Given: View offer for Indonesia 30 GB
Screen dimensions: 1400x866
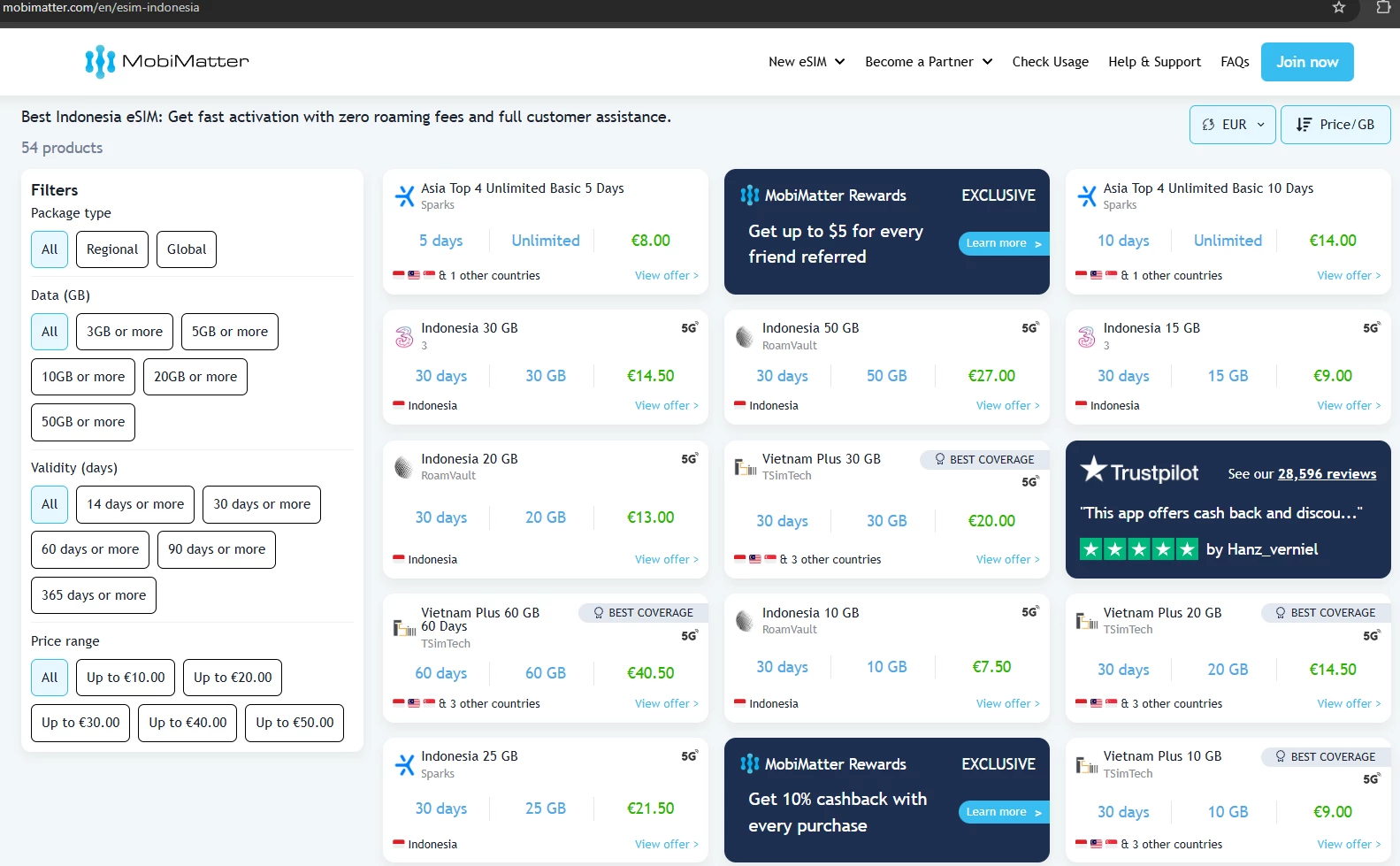Looking at the screenshot, I should (x=667, y=406).
